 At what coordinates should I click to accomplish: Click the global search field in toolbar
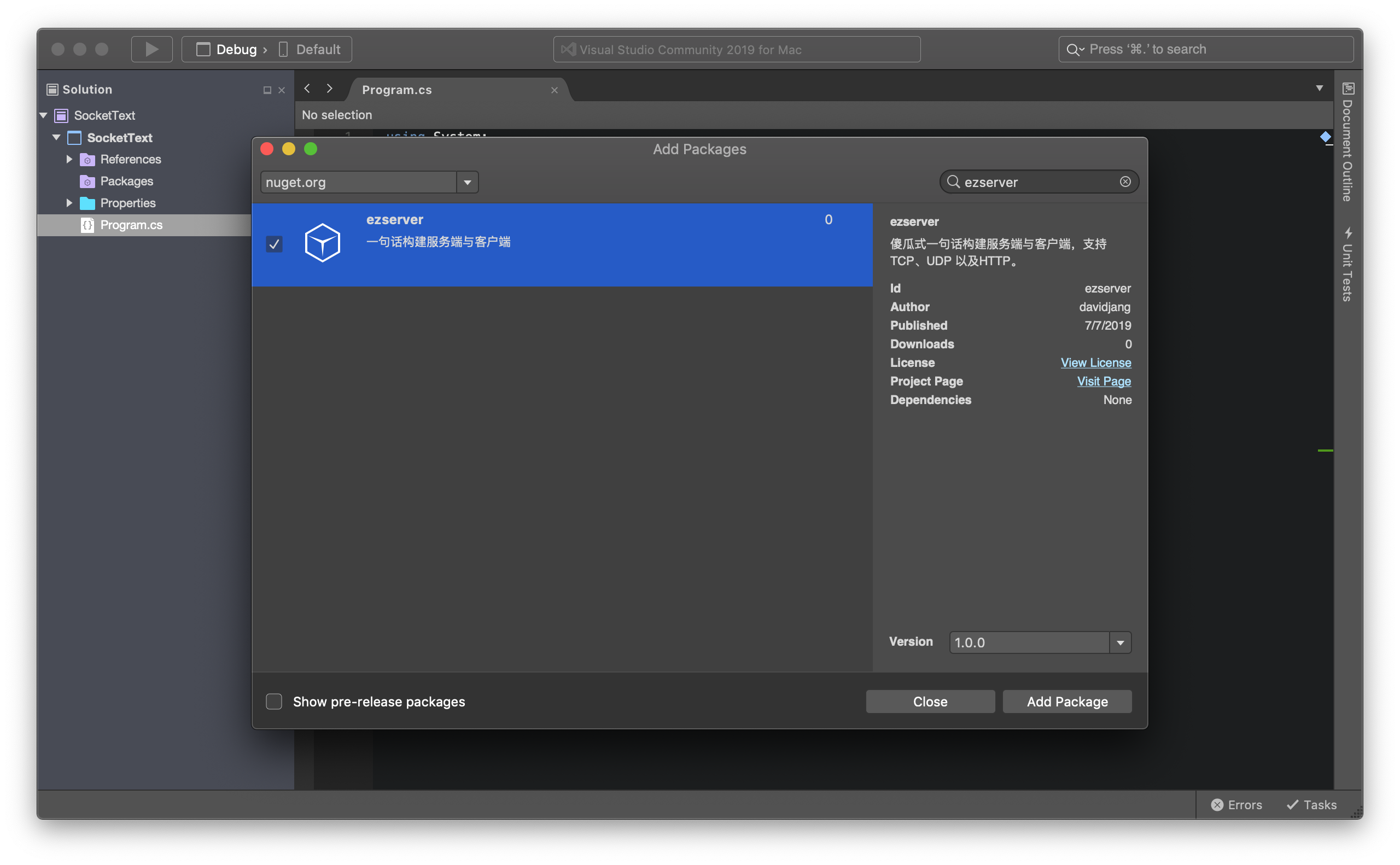1206,50
